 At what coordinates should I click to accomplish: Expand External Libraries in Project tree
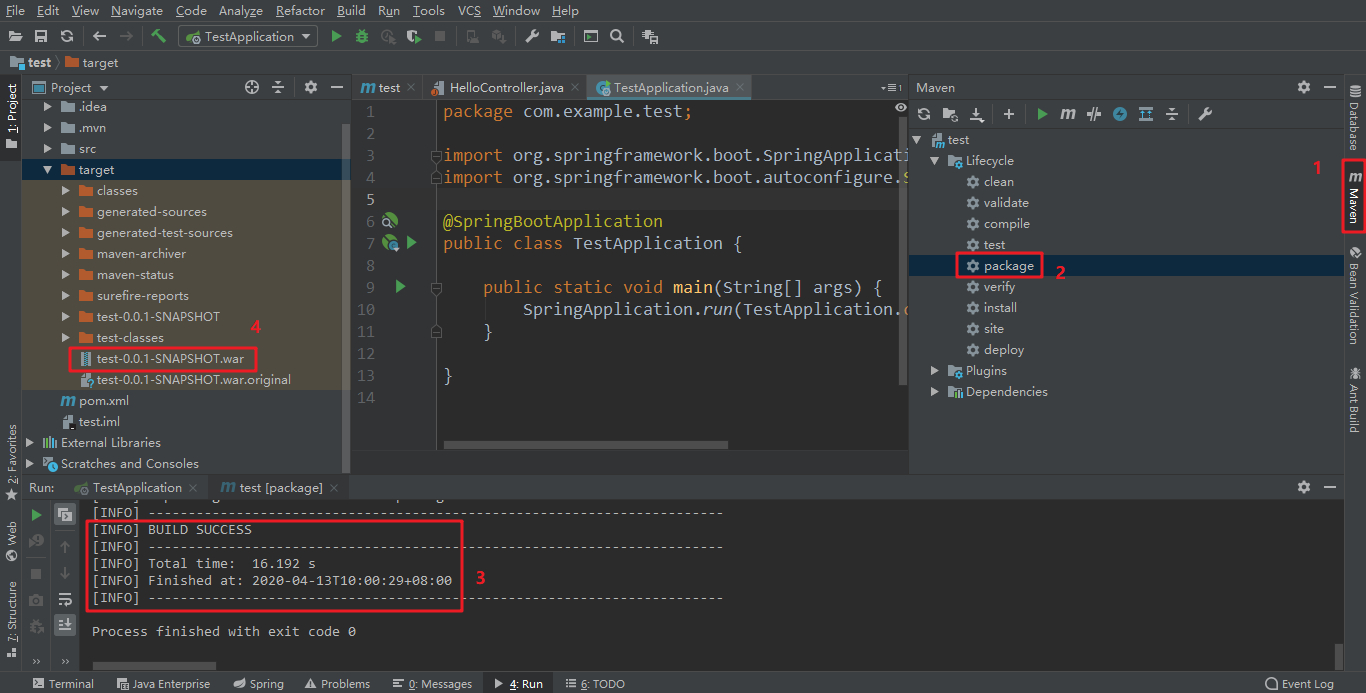(x=29, y=443)
